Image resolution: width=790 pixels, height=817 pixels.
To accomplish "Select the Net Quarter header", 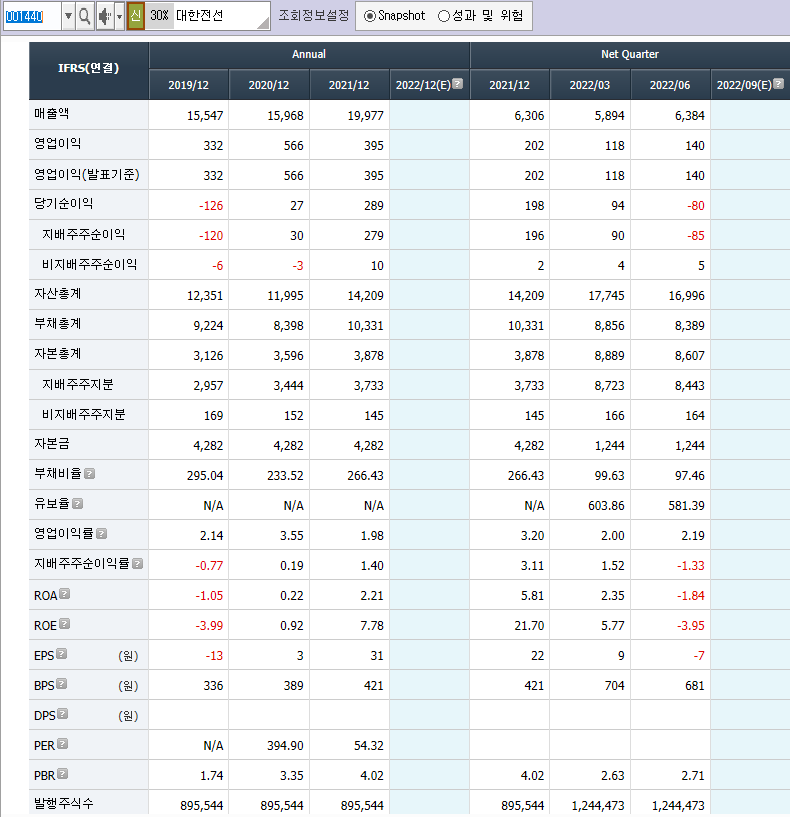I will [629, 54].
